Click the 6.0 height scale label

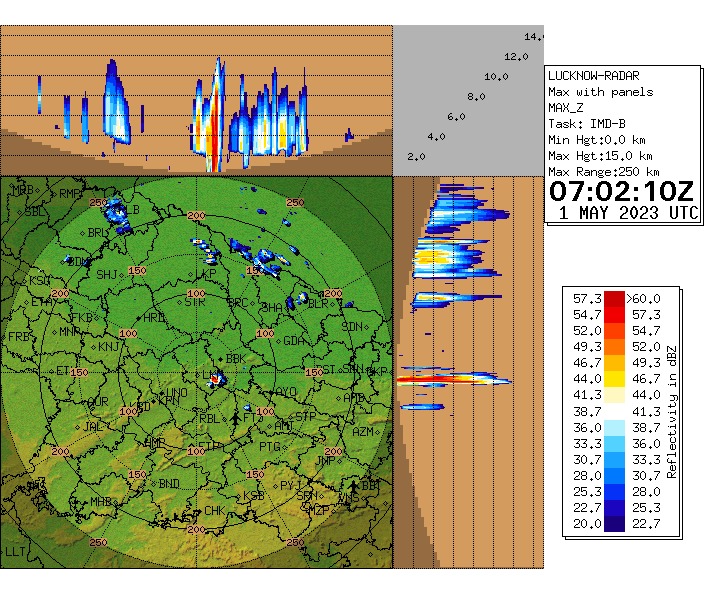click(456, 117)
